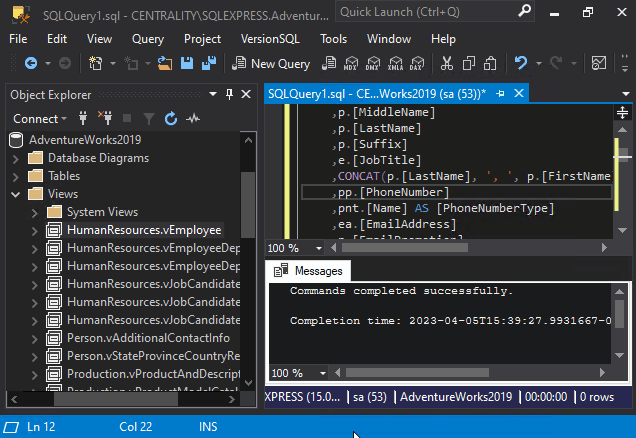Open the Activity Monitor toolbar icon
This screenshot has width=636, height=438.
point(599,63)
